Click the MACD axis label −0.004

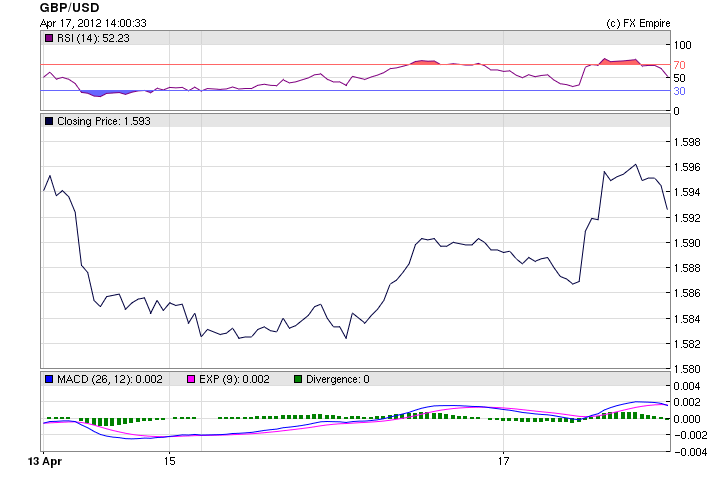pos(690,452)
